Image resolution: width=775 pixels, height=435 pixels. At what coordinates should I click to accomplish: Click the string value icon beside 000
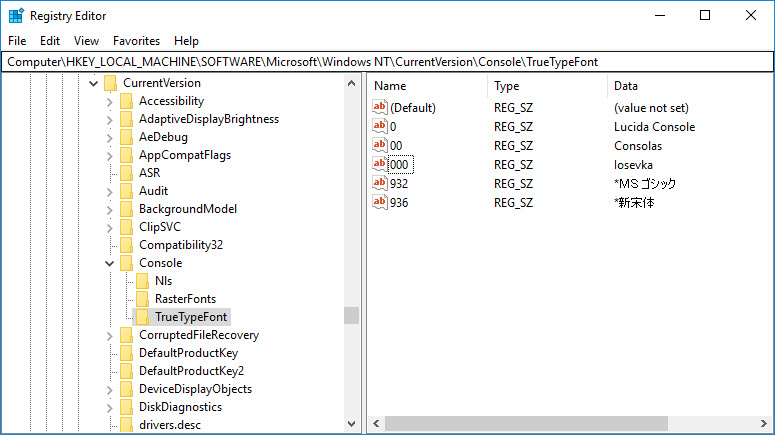(x=380, y=164)
